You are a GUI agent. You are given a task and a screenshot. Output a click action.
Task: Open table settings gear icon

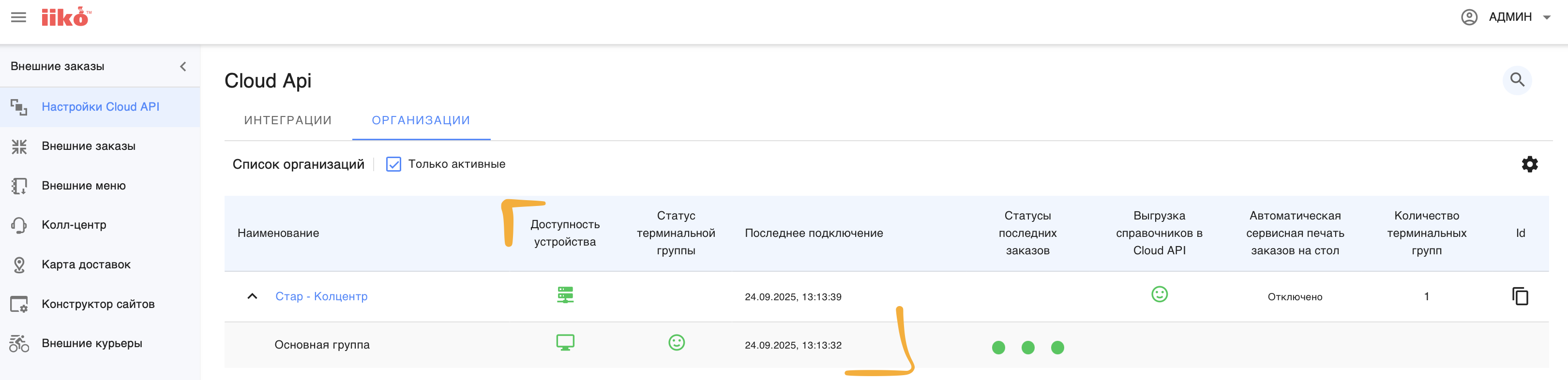pos(1529,164)
